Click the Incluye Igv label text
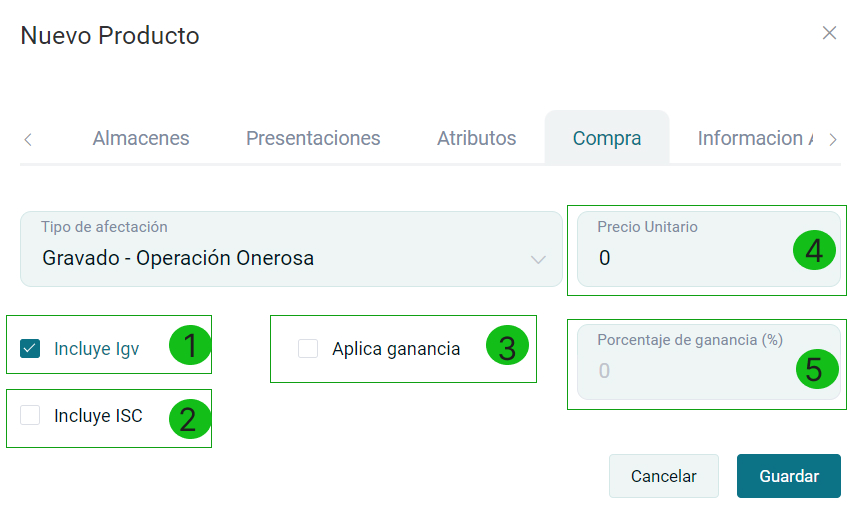The height and width of the screenshot is (529, 857). pos(97,349)
